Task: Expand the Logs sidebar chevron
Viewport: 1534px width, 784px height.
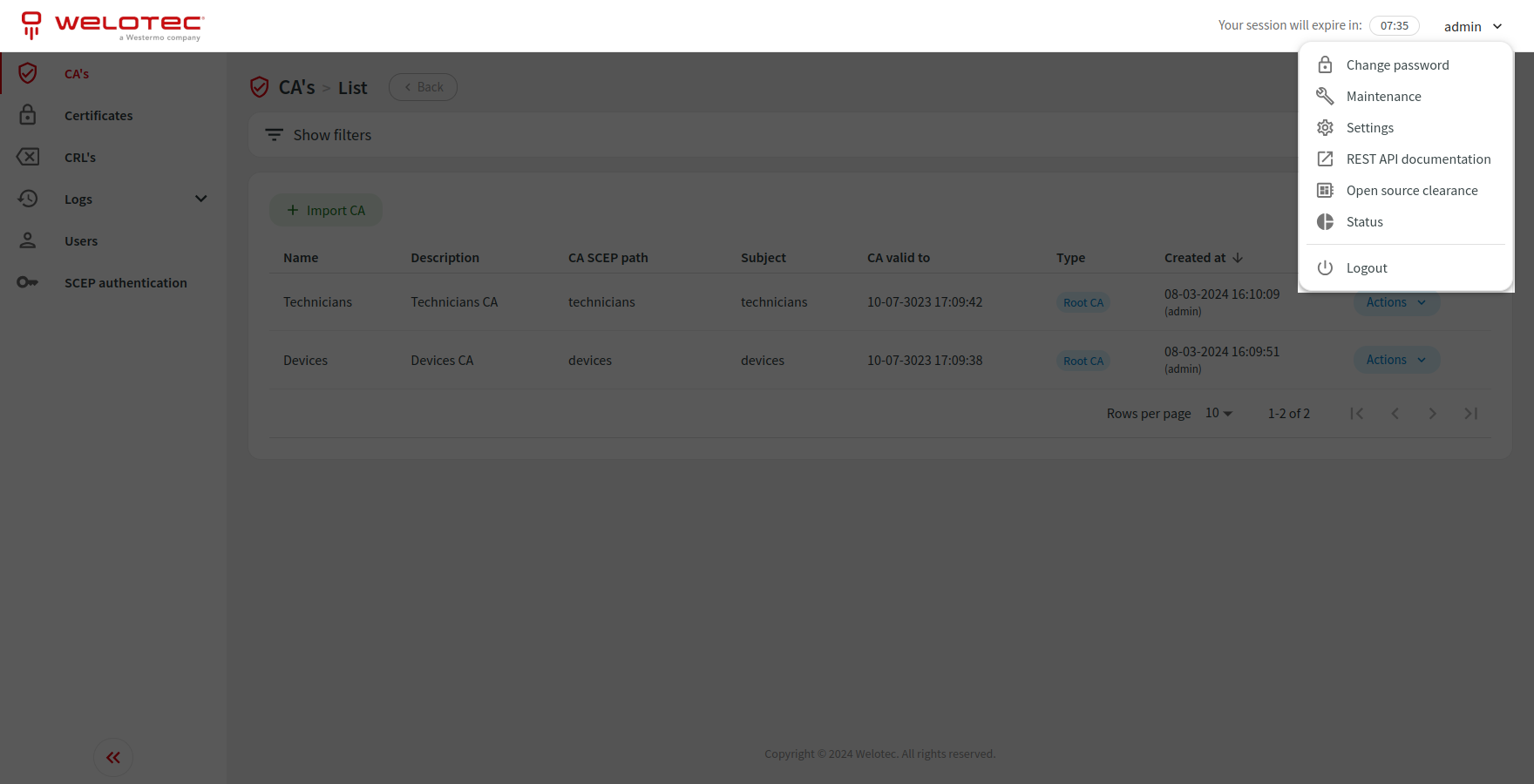Action: coord(200,199)
